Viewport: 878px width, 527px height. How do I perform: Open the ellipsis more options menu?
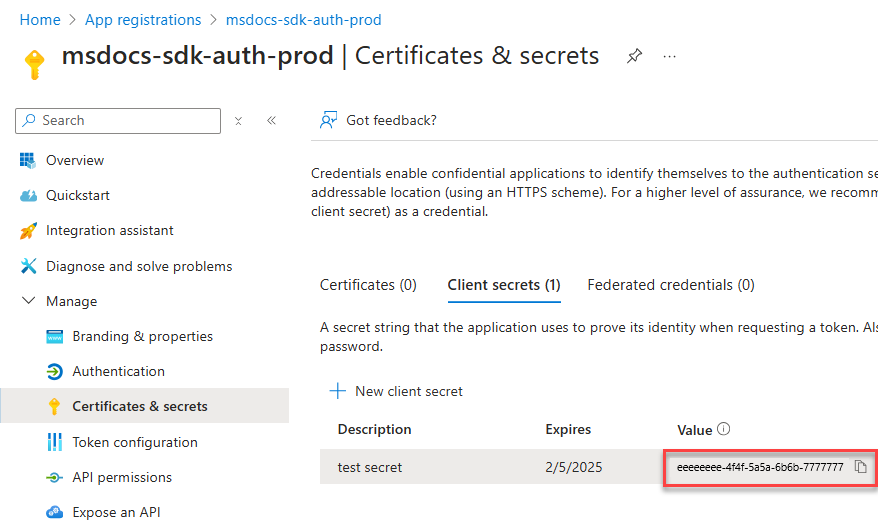669,56
